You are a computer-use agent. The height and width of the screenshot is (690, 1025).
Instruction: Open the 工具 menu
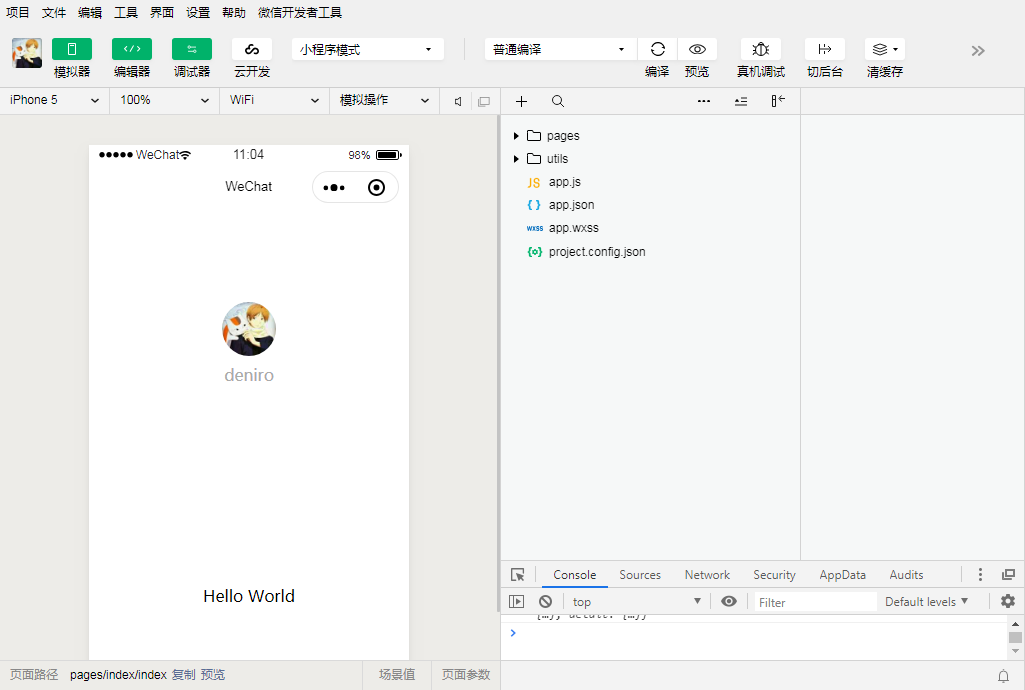pos(126,12)
